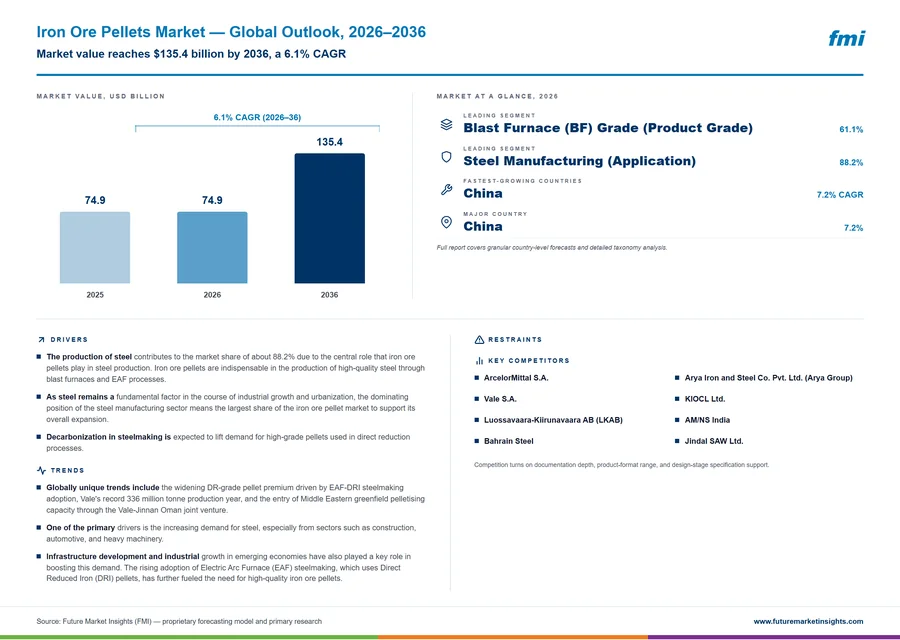
Task: Click the Market at a Glance, 2026 heading
Action: [497, 96]
